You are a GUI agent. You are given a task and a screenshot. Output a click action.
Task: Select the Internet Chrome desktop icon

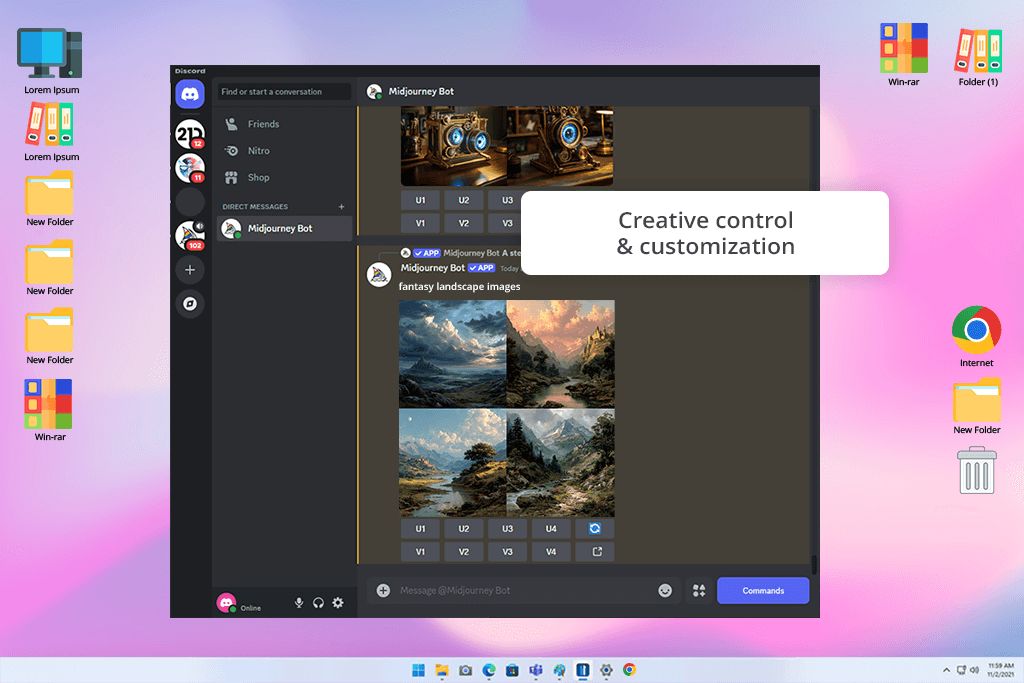(976, 336)
